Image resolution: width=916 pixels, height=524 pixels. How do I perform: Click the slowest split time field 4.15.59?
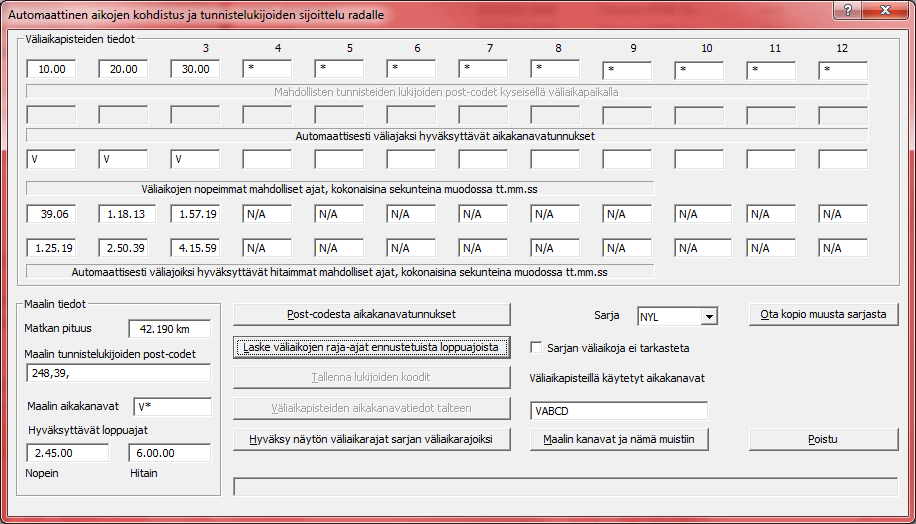[195, 247]
